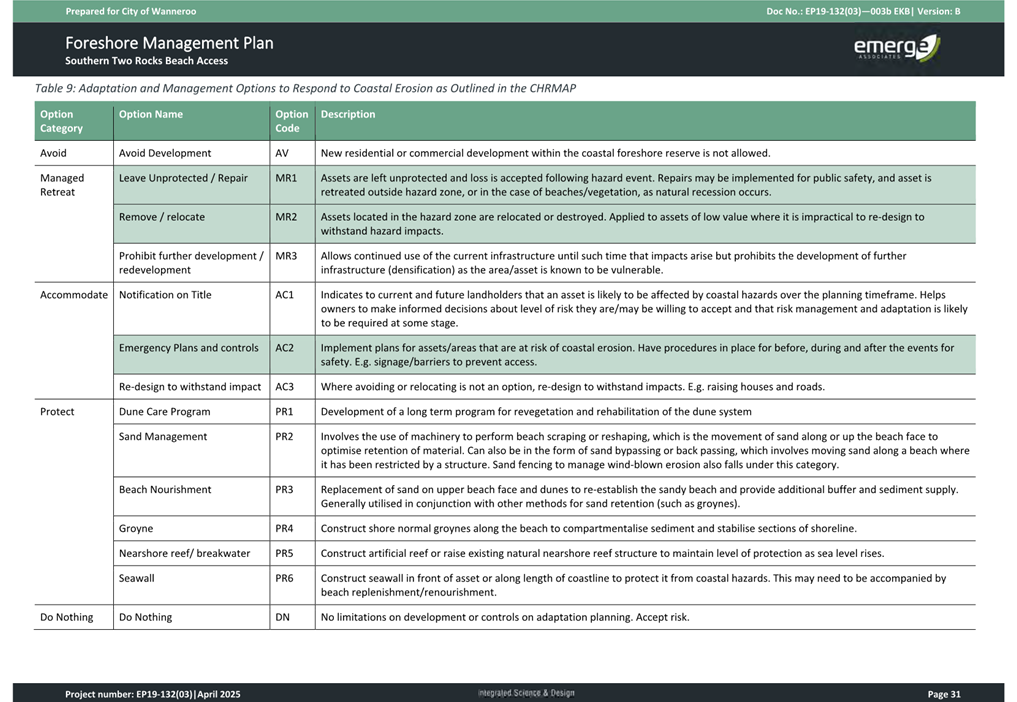
Task: Select 'Nearshore reef/ breakwater' option name
Action: point(184,553)
